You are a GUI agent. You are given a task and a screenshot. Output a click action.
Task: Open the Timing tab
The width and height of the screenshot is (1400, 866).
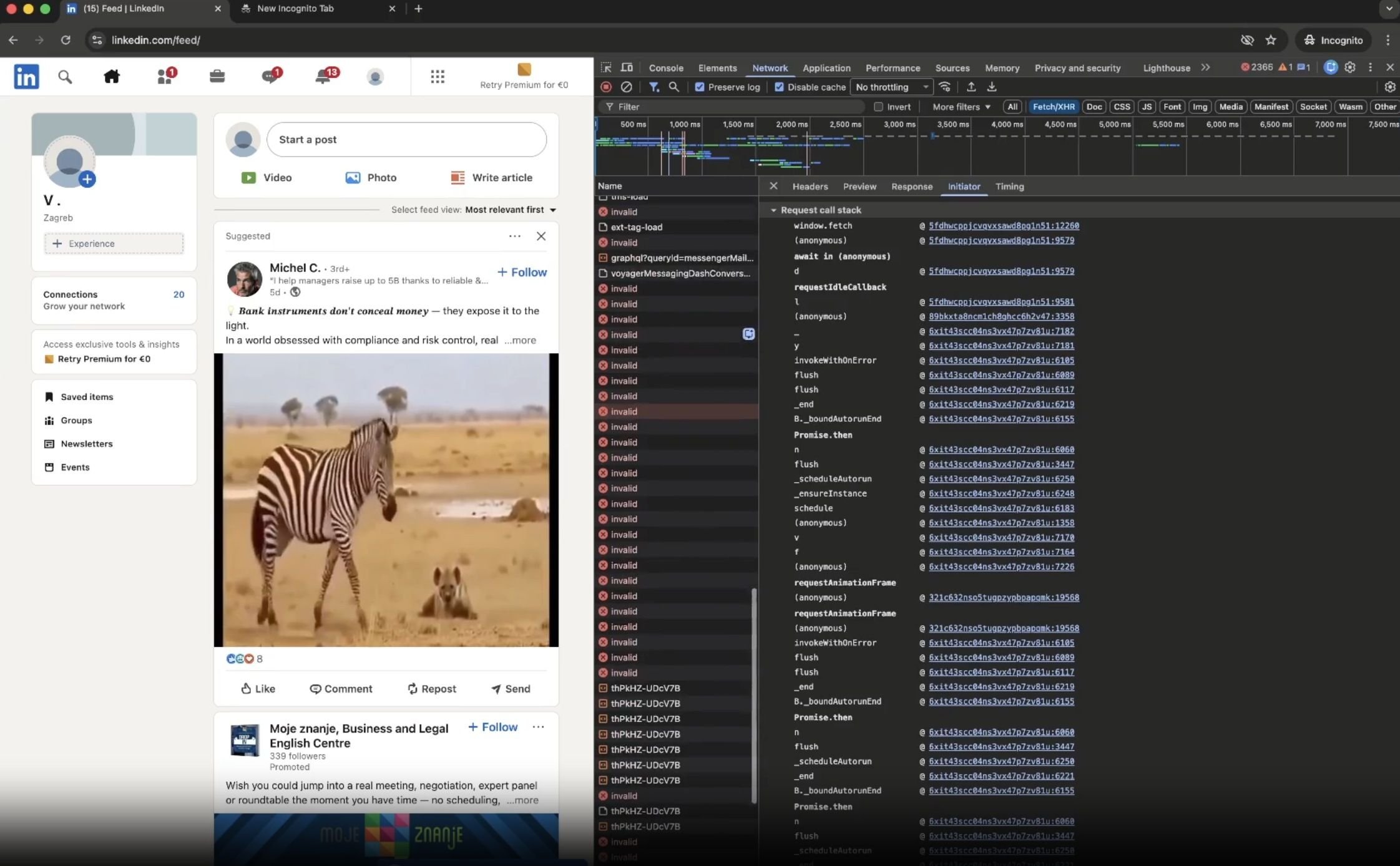coord(1009,187)
